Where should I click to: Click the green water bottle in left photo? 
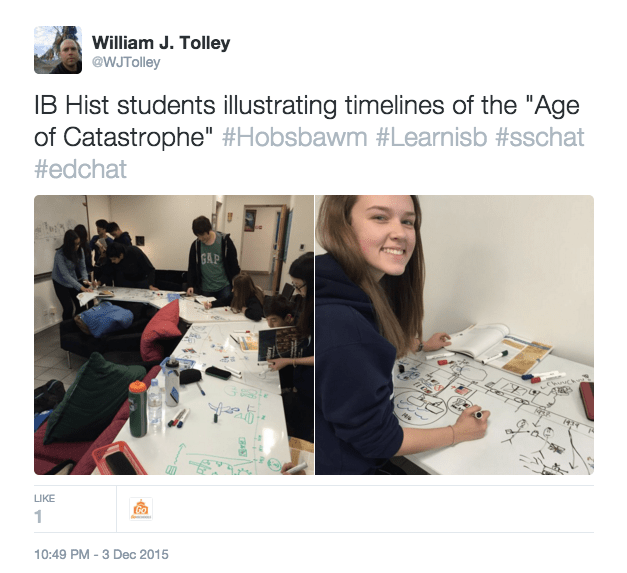coord(138,409)
